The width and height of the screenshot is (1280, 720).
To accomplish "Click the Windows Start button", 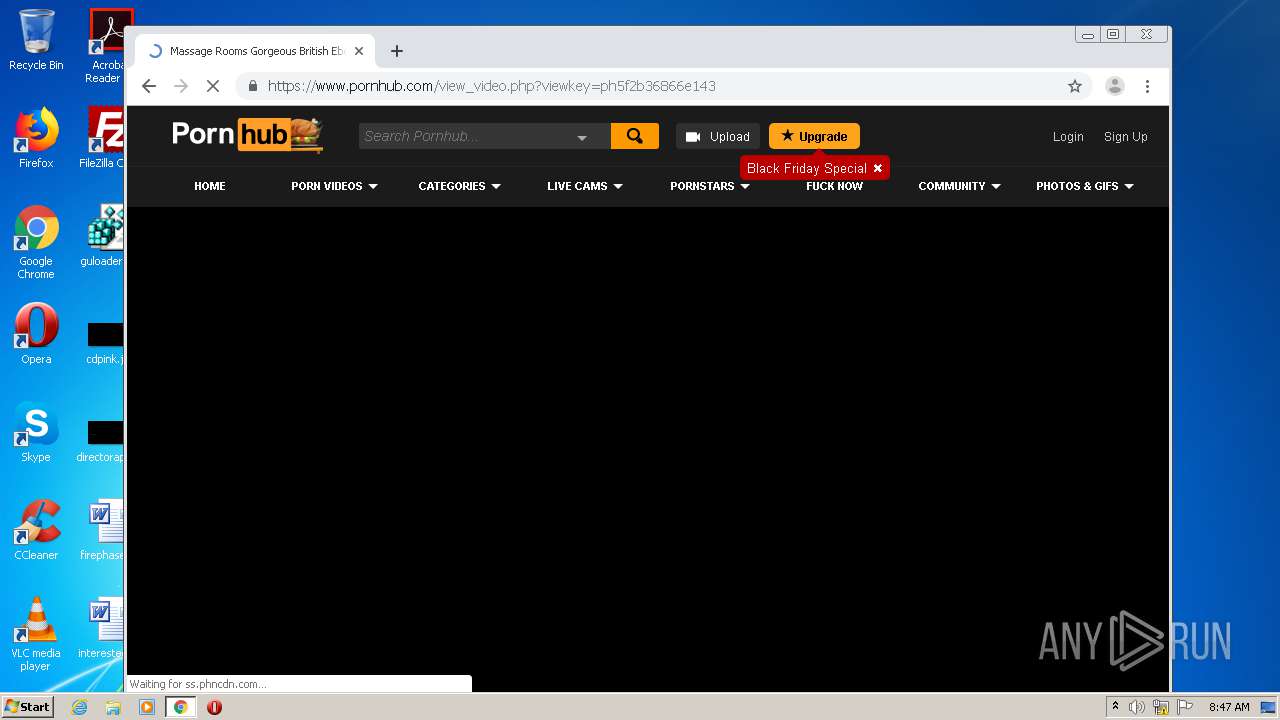I will [28, 707].
